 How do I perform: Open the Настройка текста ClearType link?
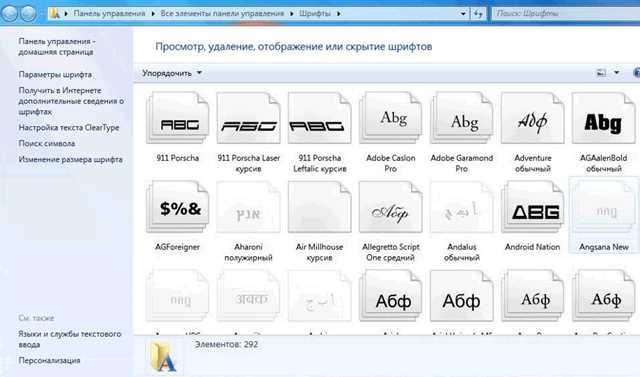tap(69, 127)
